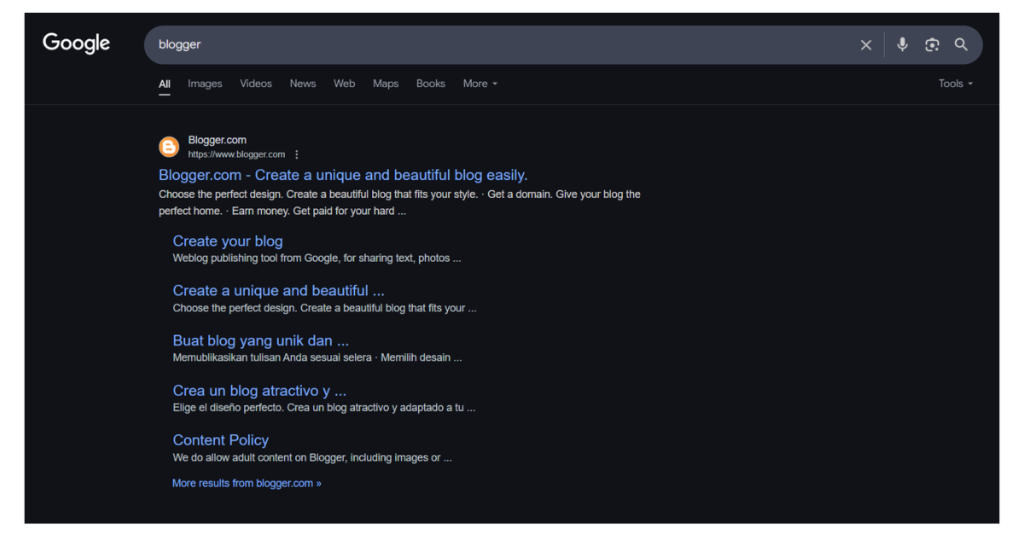Switch to the Maps tab
Image resolution: width=1024 pixels, height=536 pixels.
[385, 84]
